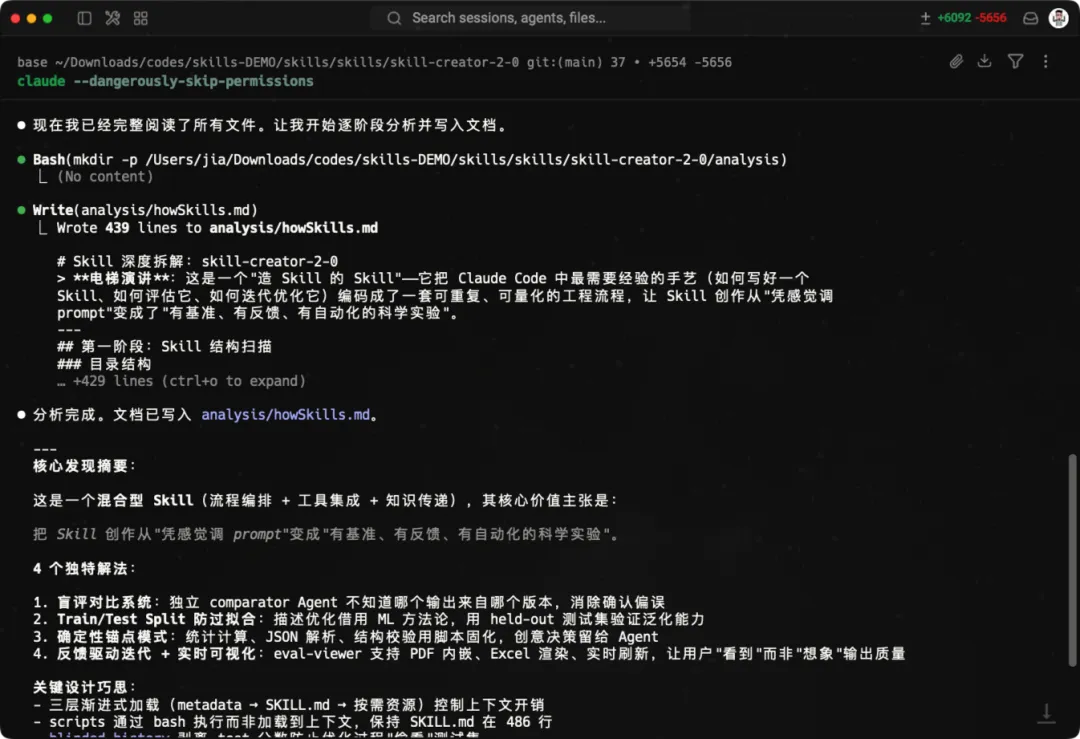Open the filter funnel icon

click(x=1015, y=61)
